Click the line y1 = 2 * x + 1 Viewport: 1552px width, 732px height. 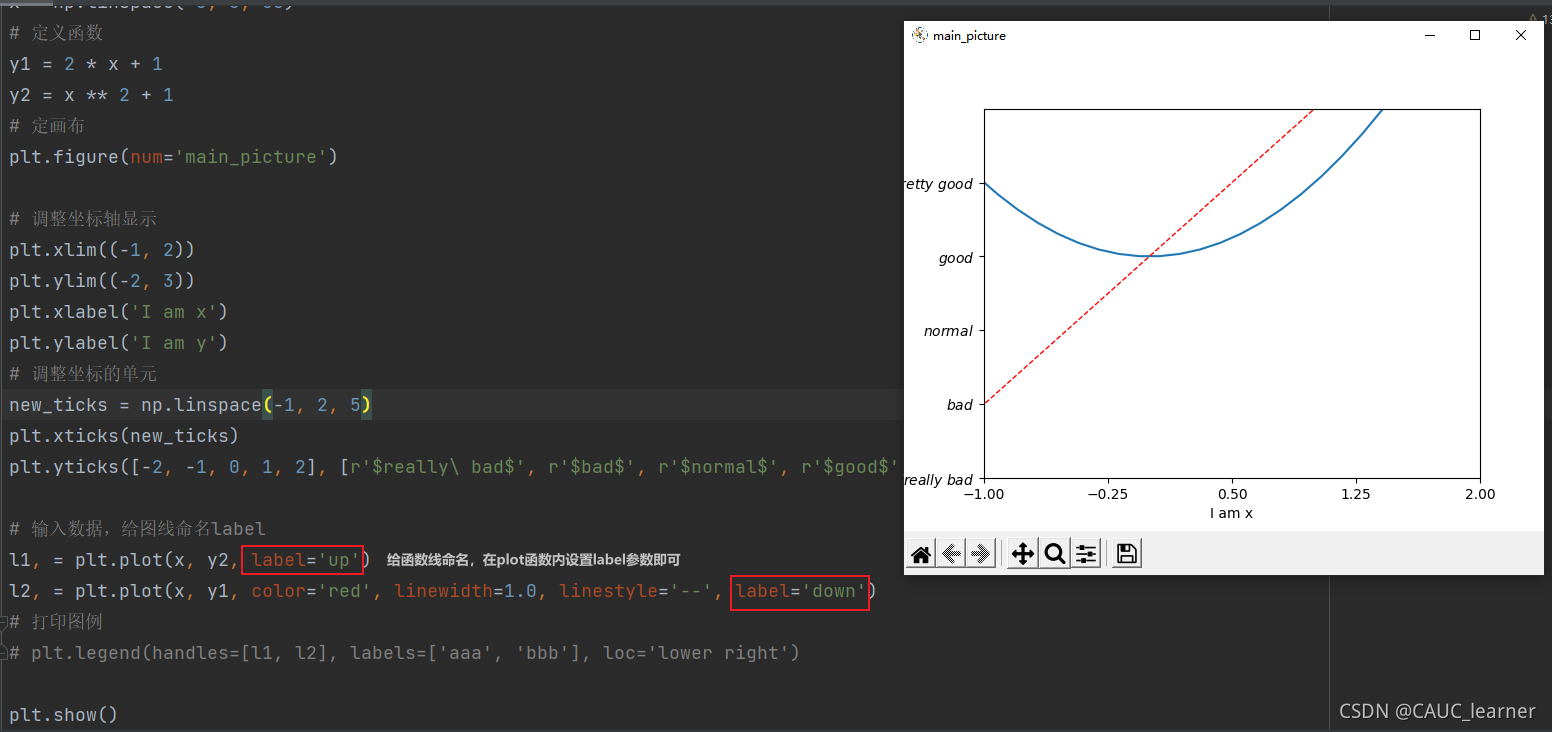[86, 64]
